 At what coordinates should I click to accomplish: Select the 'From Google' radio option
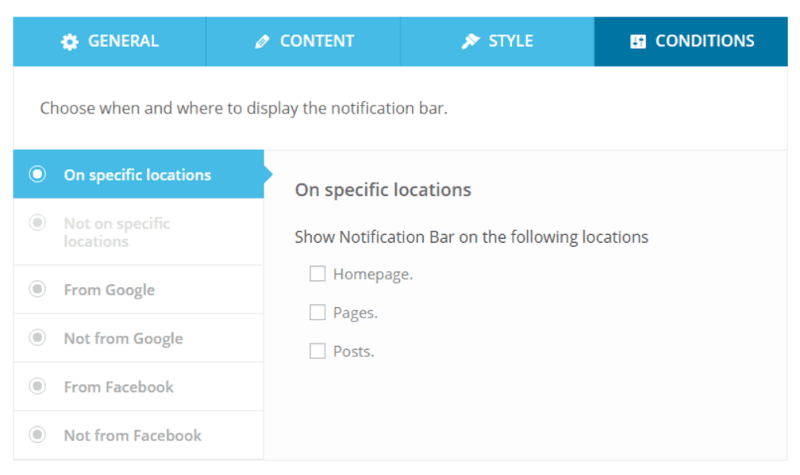37,289
